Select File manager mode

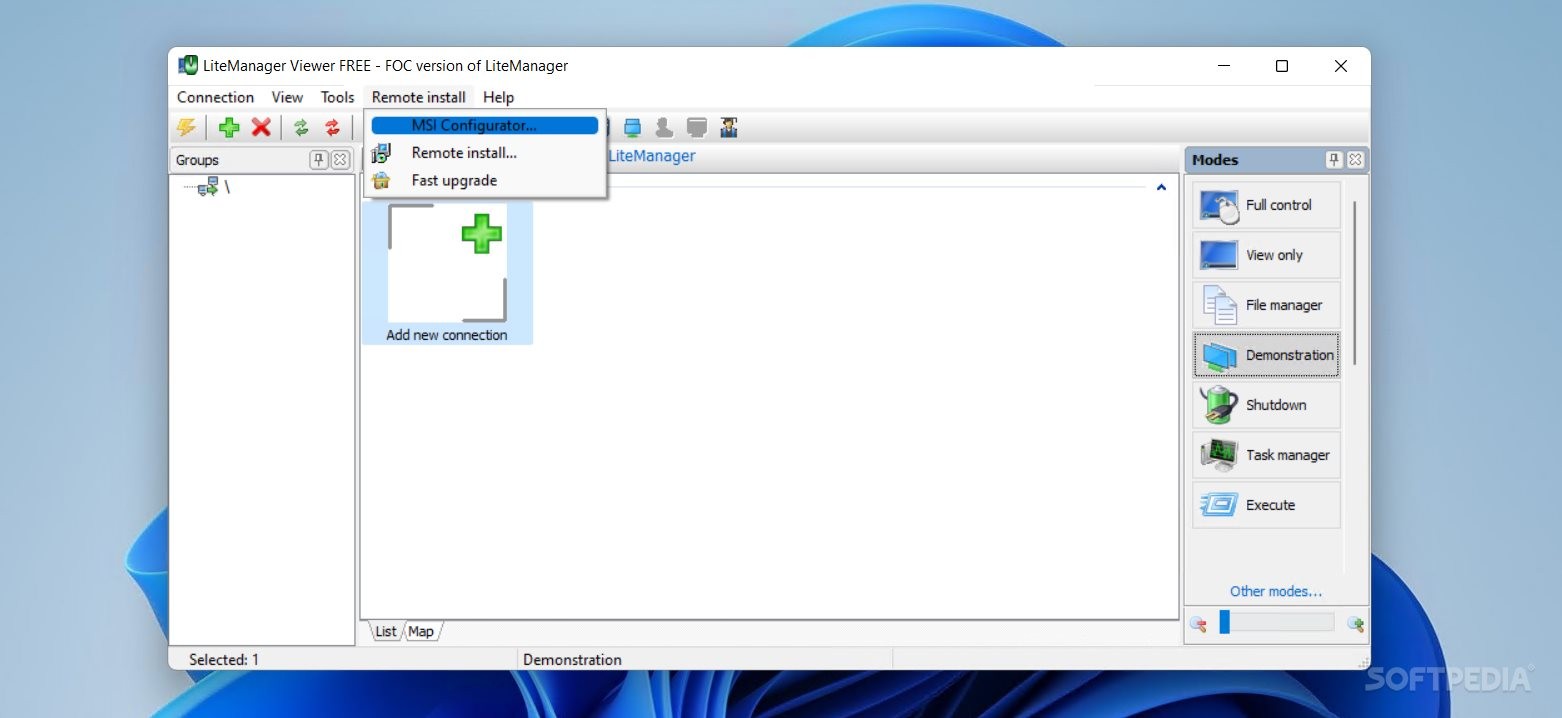1266,305
